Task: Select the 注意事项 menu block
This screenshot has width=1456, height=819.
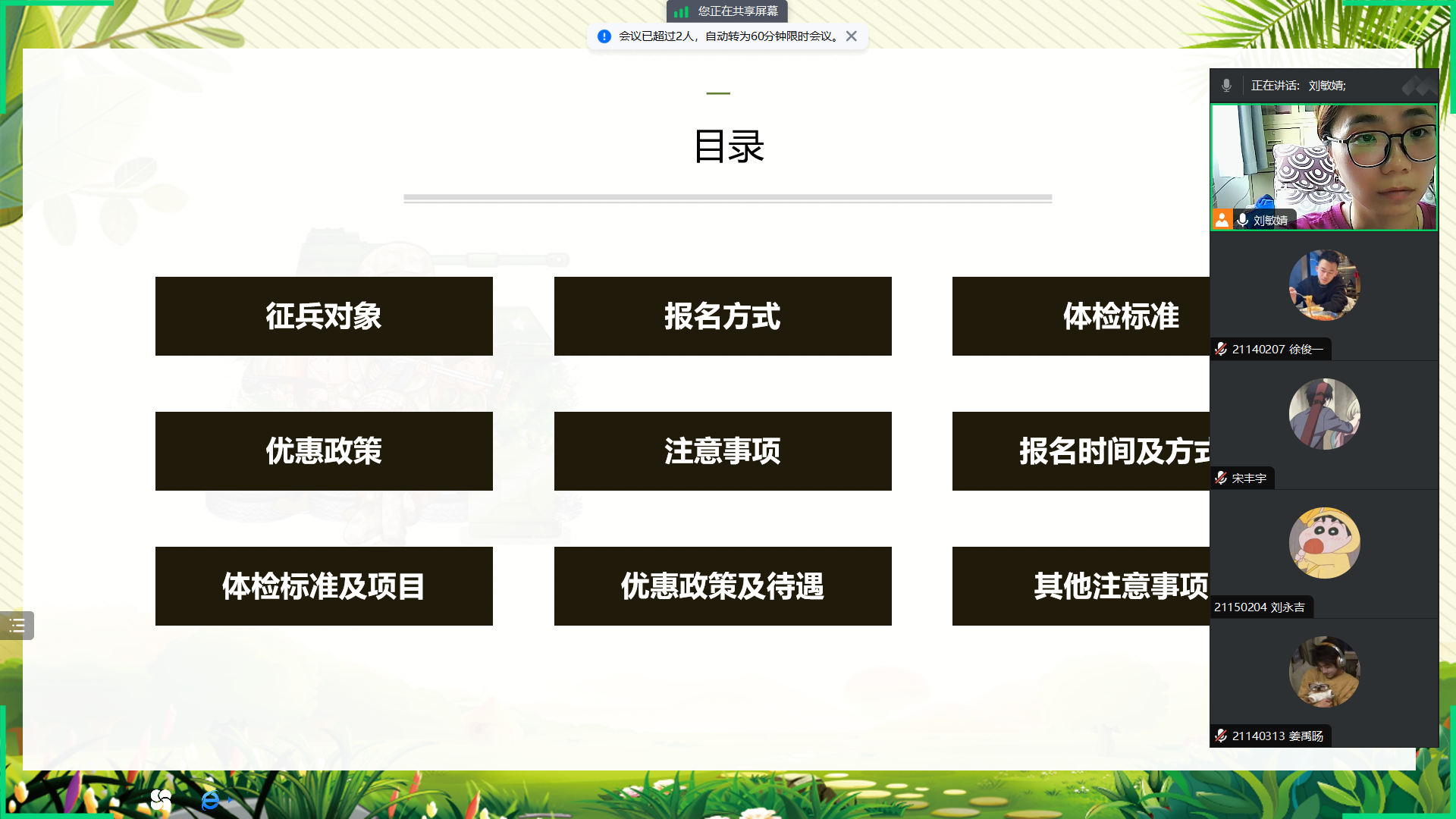Action: 723,451
